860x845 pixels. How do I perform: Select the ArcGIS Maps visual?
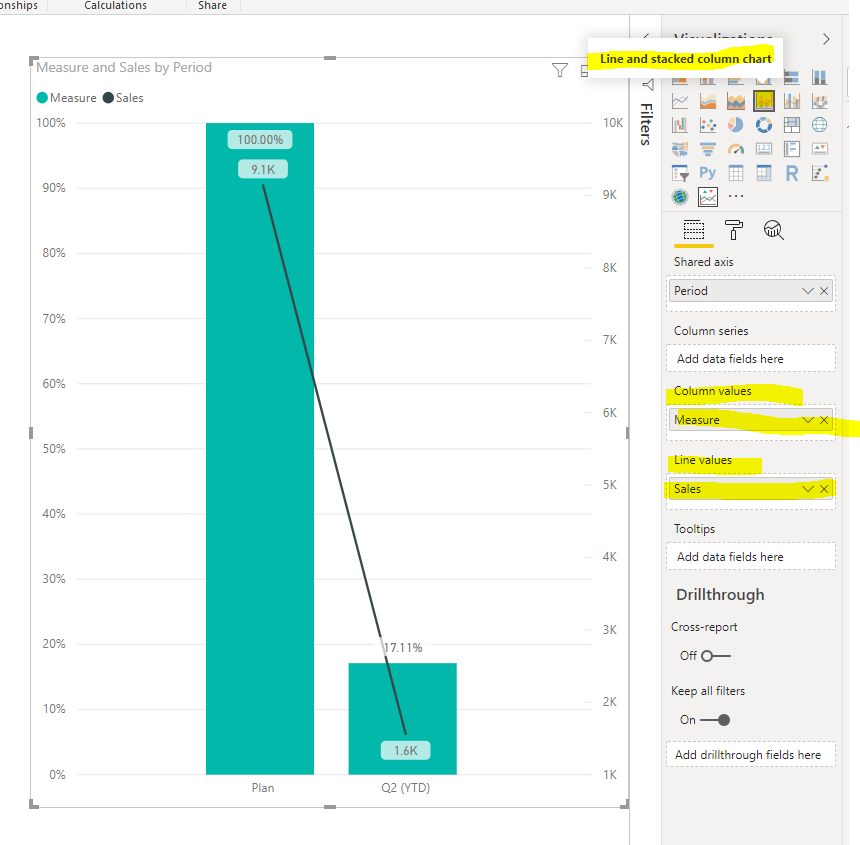(680, 196)
